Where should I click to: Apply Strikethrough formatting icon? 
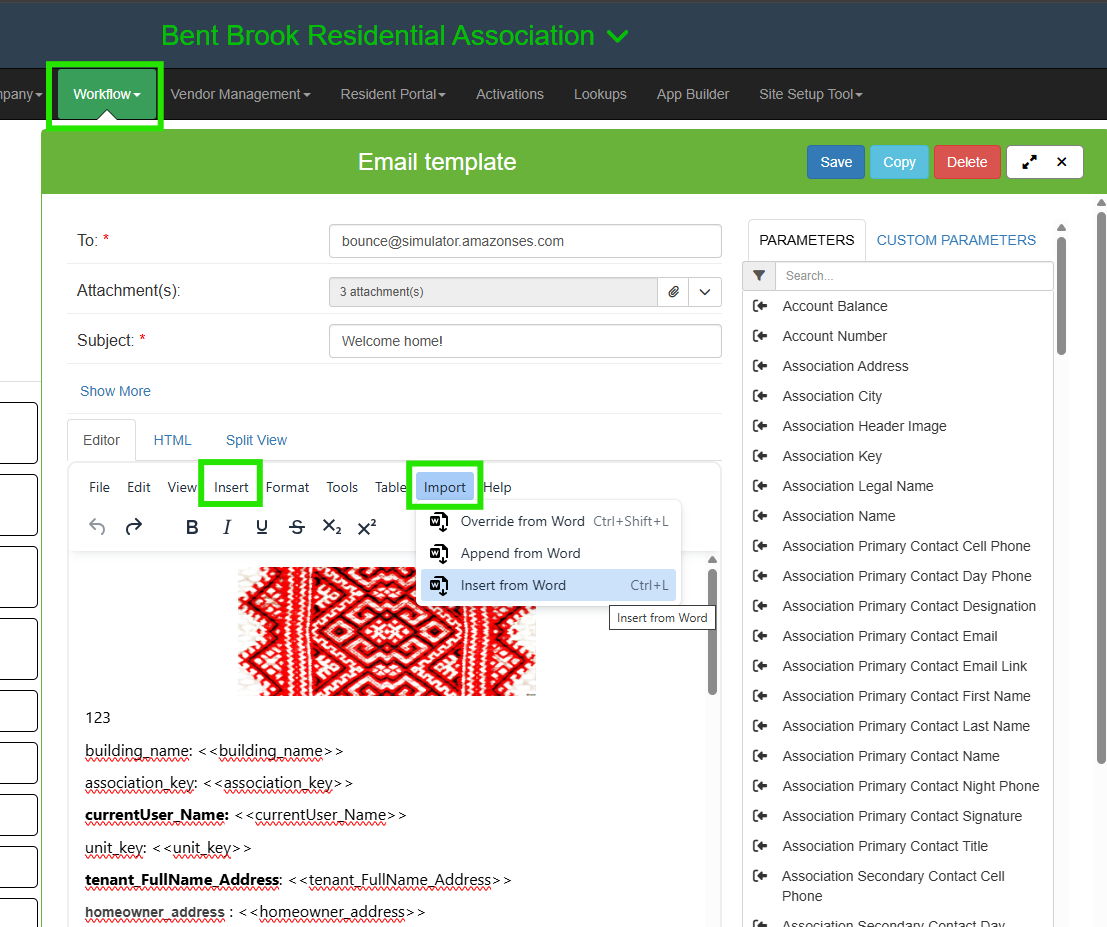point(297,527)
